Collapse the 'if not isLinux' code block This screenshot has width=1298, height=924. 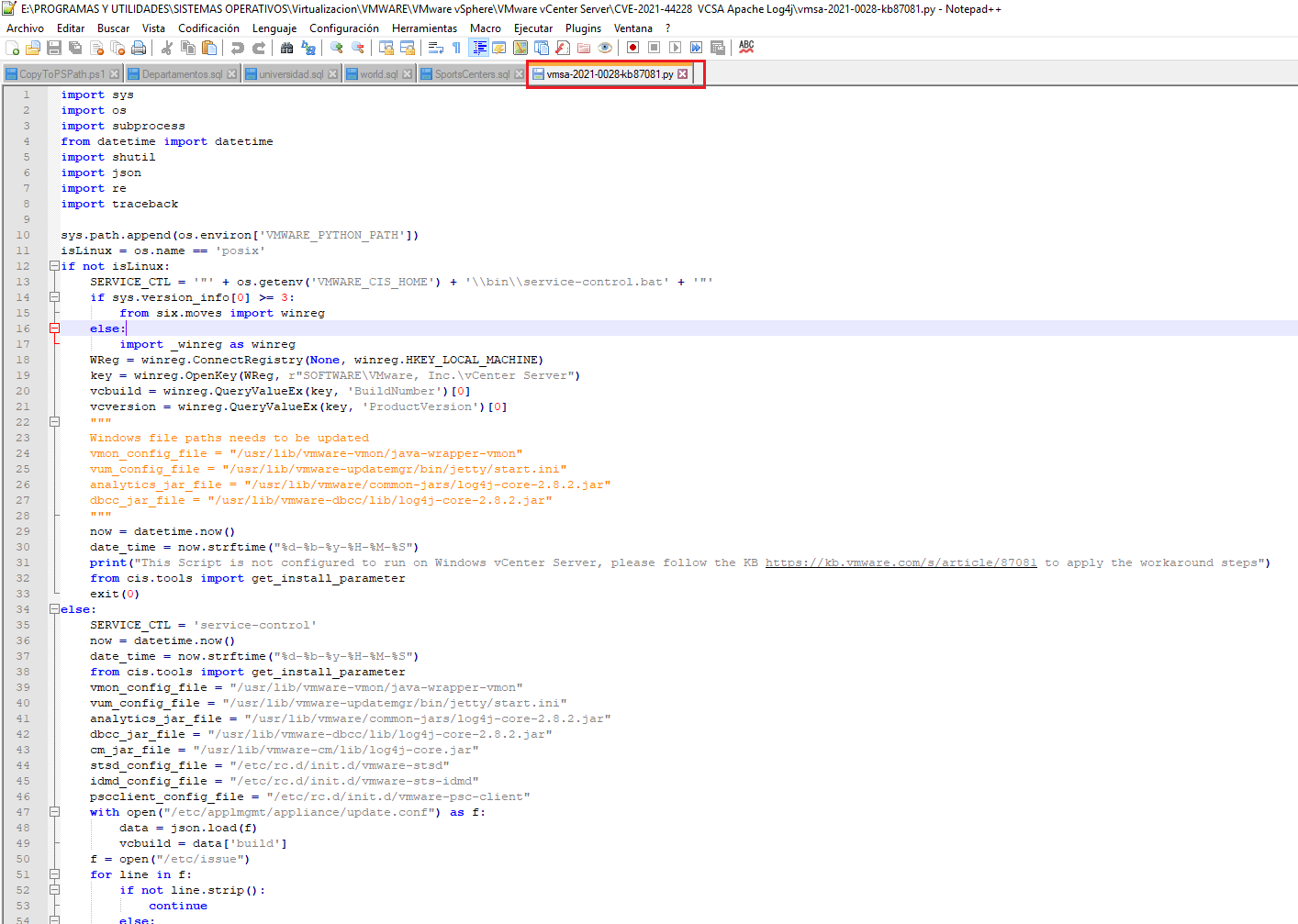point(54,265)
